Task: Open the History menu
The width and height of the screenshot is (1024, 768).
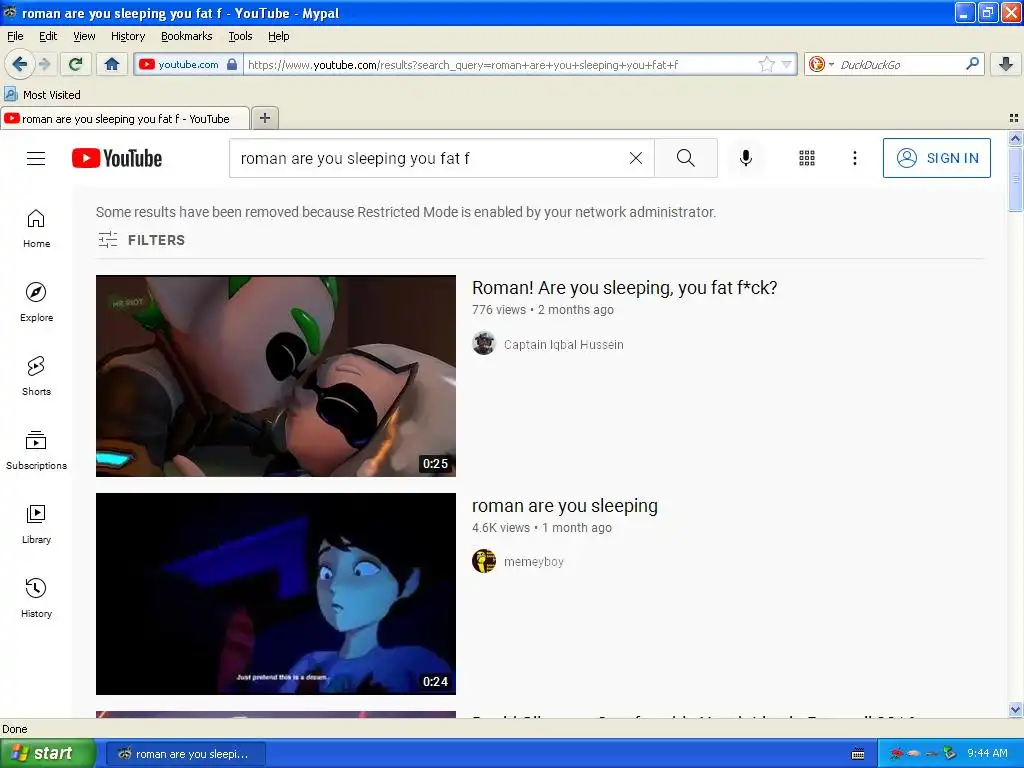Action: pos(128,36)
